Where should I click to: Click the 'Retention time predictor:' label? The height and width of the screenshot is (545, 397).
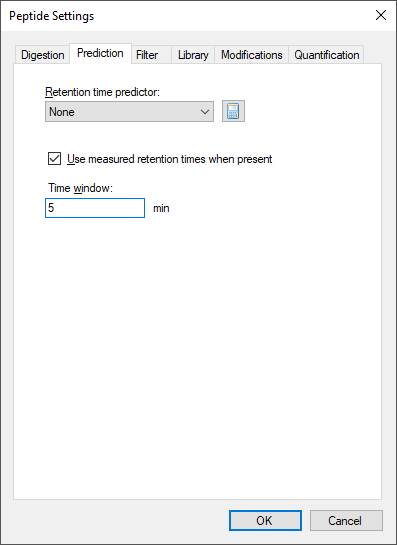tap(103, 92)
